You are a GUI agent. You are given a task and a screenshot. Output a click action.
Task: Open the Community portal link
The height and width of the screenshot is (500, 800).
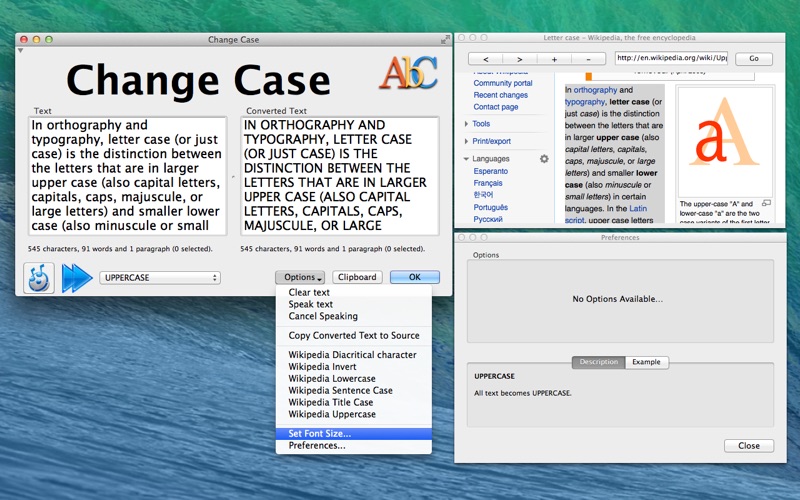(503, 83)
